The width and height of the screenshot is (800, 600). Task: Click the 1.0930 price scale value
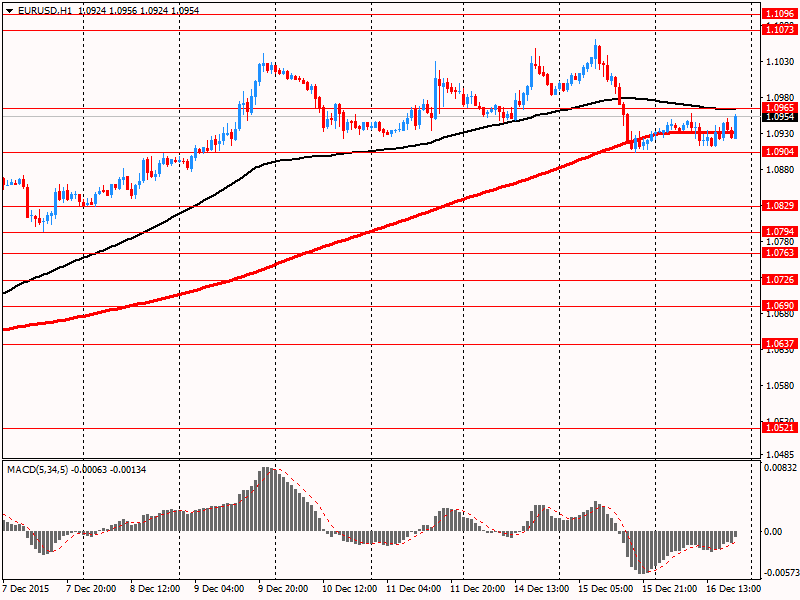coord(780,134)
